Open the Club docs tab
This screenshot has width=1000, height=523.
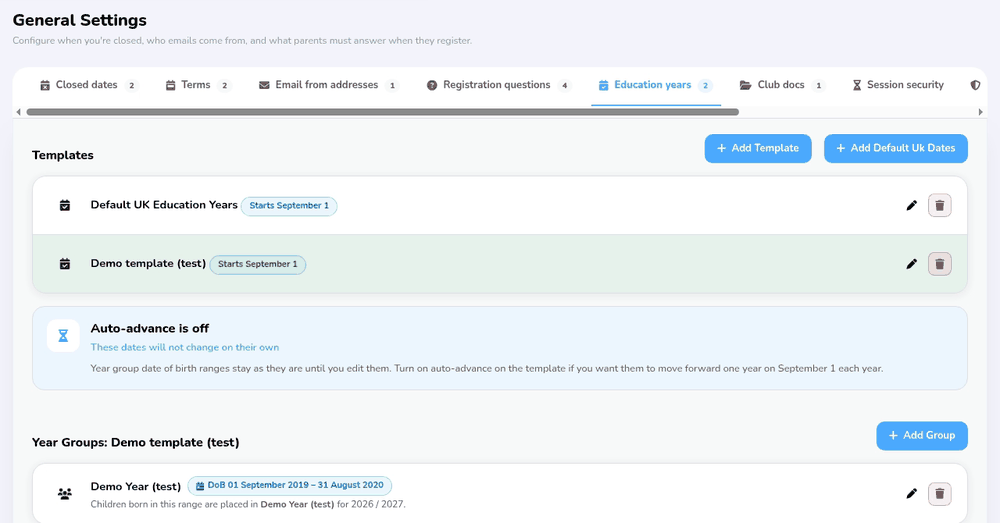783,85
